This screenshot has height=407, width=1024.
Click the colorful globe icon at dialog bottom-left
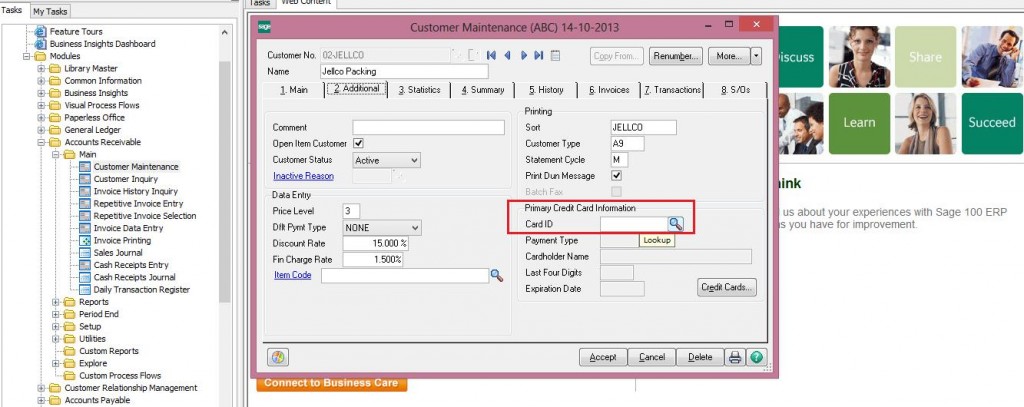tap(278, 357)
